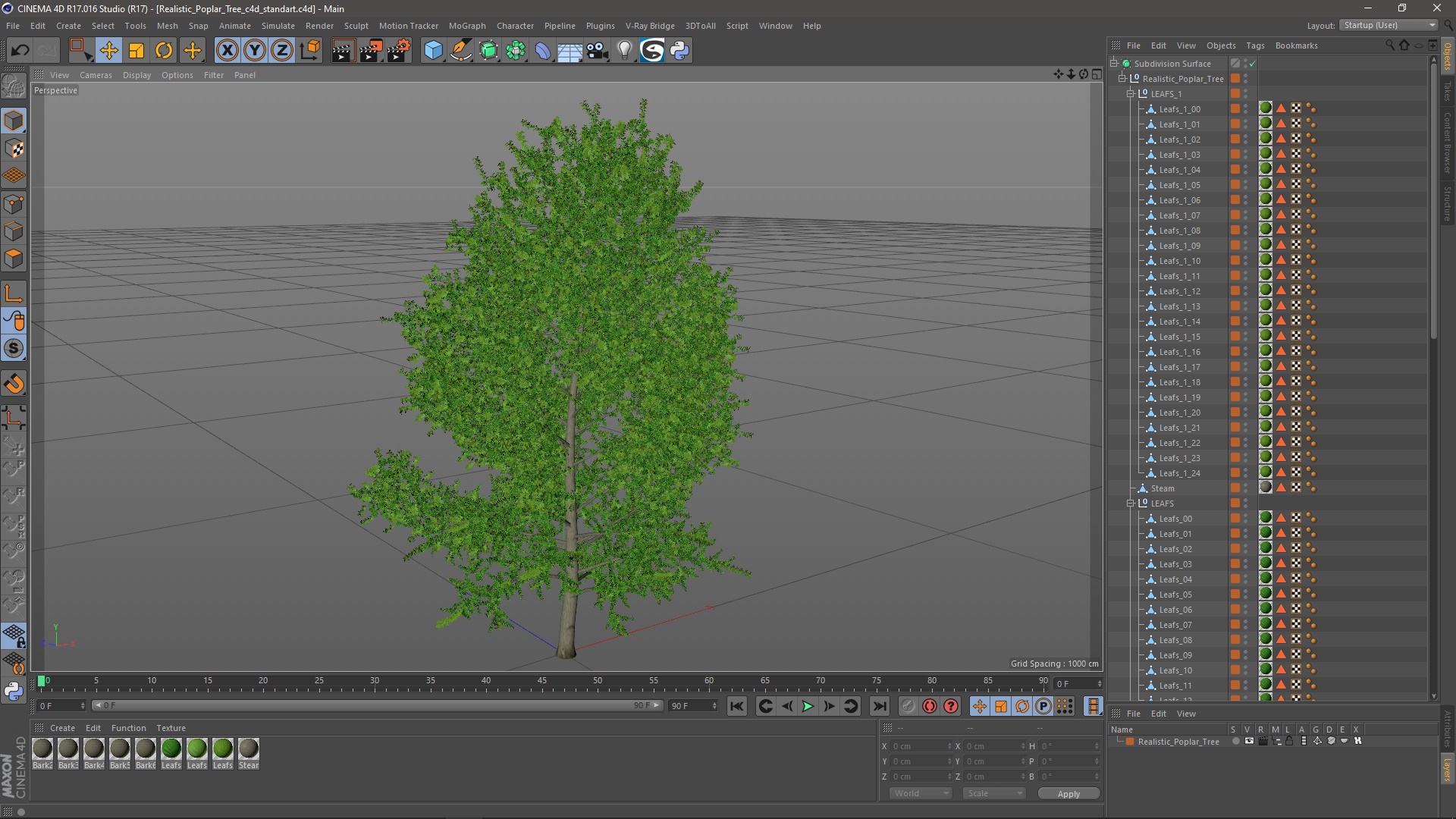Open the Spline pen tool icon

tap(461, 51)
